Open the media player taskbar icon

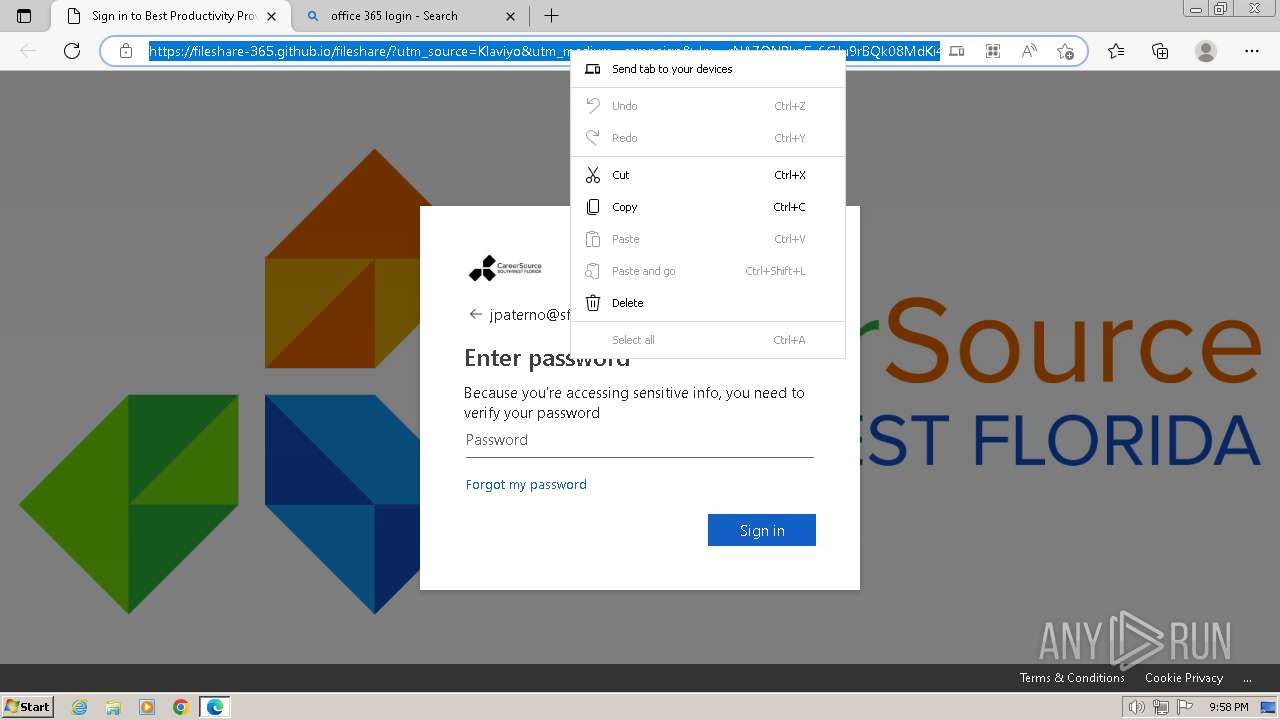tap(147, 707)
